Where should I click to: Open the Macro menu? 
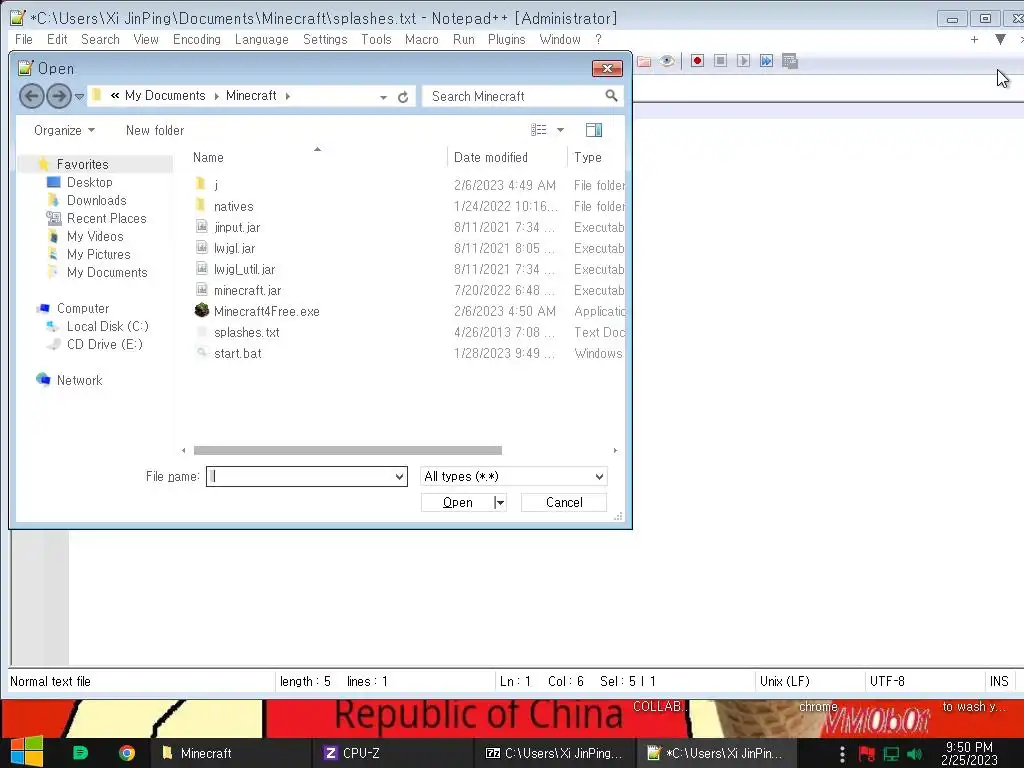pyautogui.click(x=421, y=39)
